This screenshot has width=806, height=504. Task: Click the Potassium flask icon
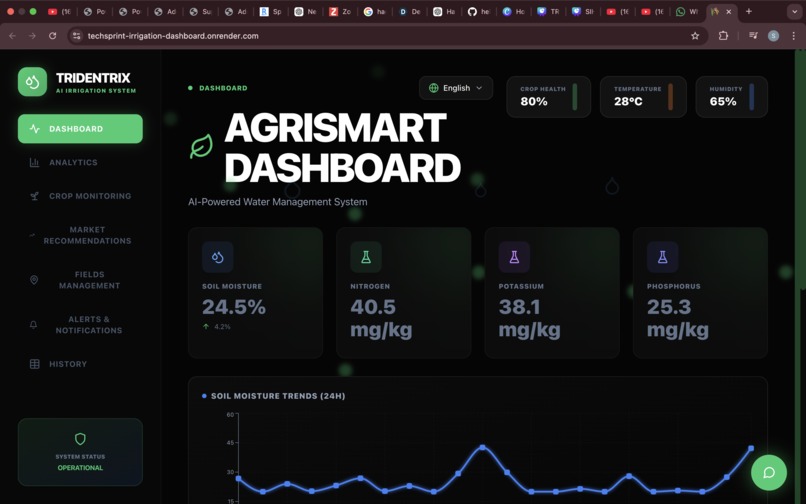click(x=514, y=257)
